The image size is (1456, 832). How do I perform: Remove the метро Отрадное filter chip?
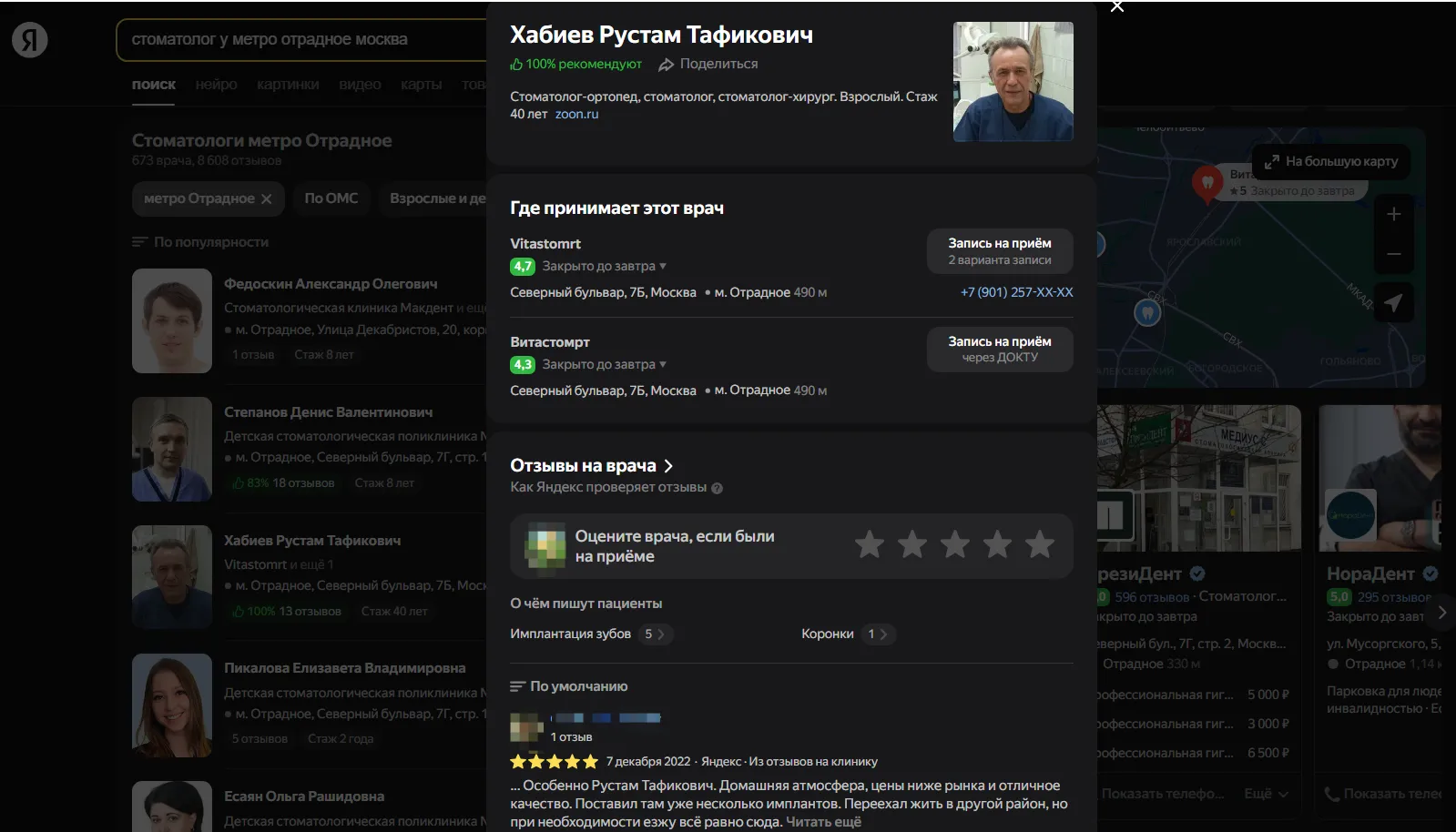coord(266,199)
